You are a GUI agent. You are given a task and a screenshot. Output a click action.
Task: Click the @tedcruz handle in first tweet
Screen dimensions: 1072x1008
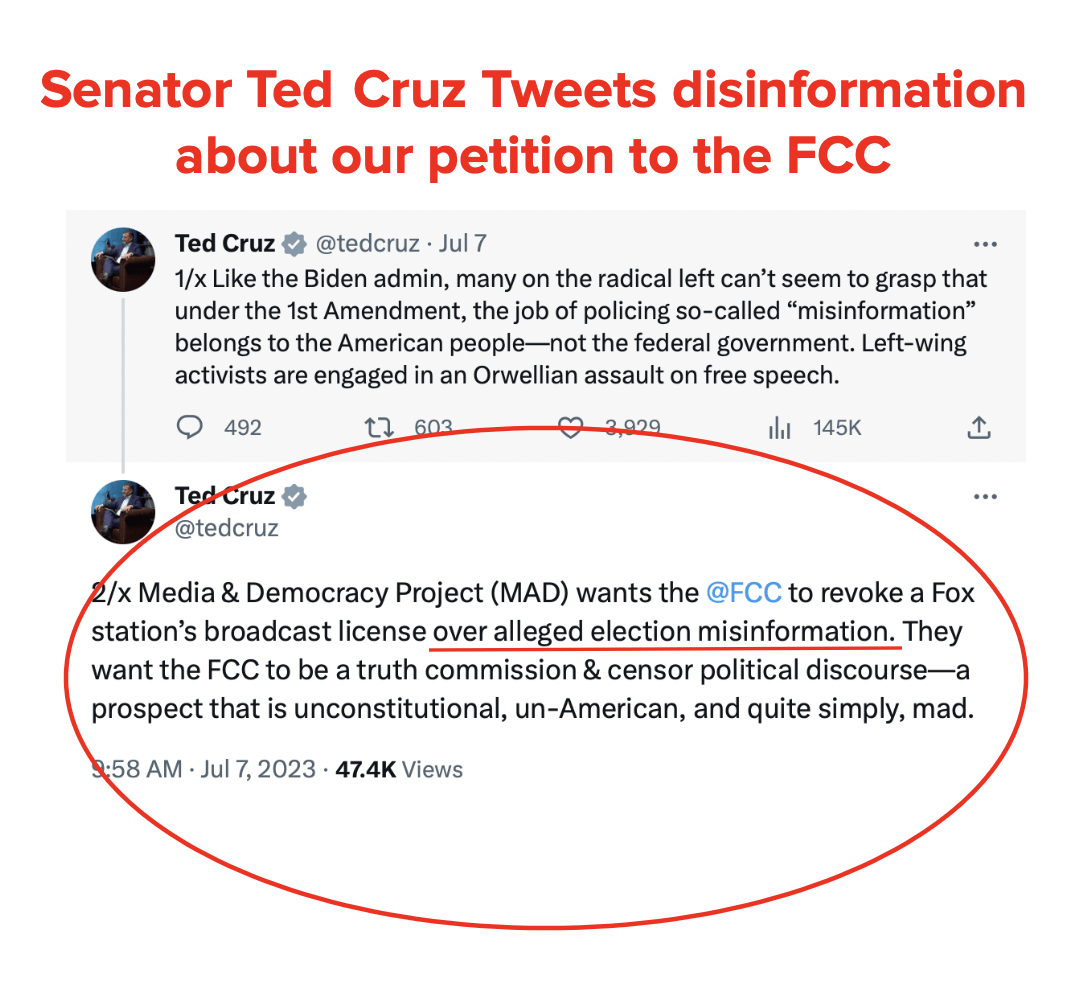[367, 243]
